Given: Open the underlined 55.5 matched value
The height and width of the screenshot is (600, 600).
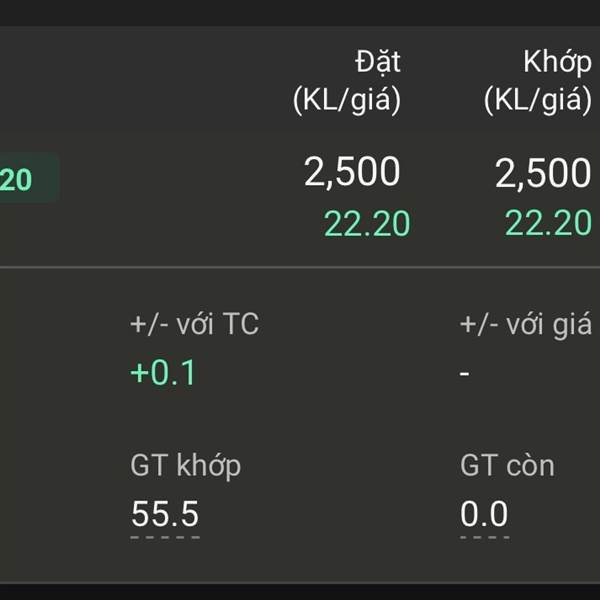Looking at the screenshot, I should tap(165, 515).
